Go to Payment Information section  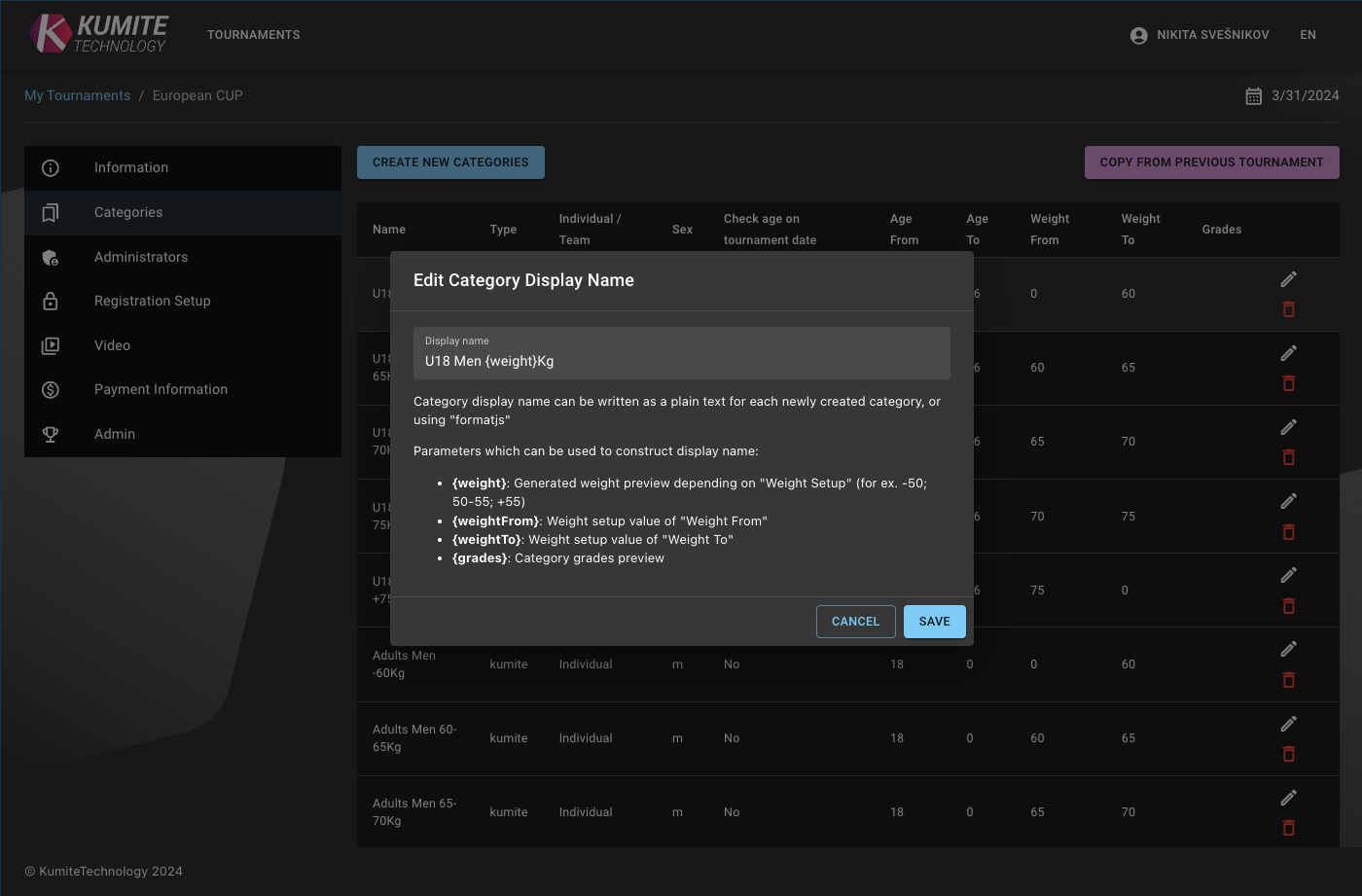161,389
